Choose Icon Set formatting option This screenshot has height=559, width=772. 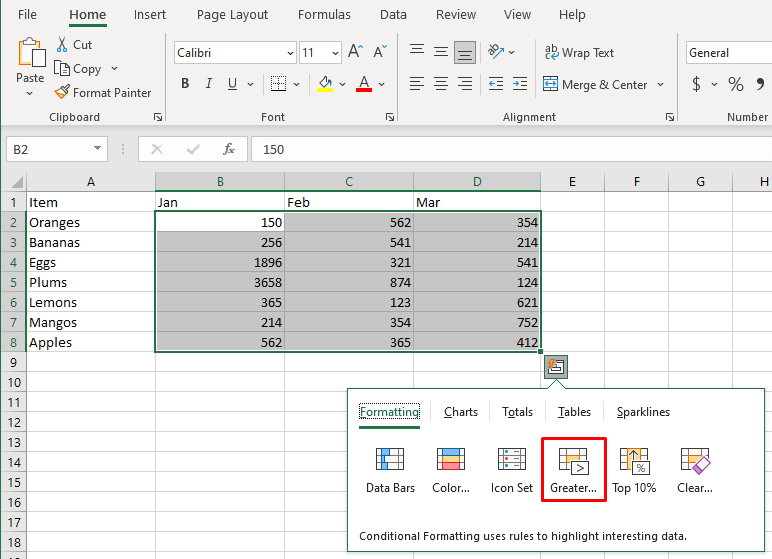coord(511,470)
